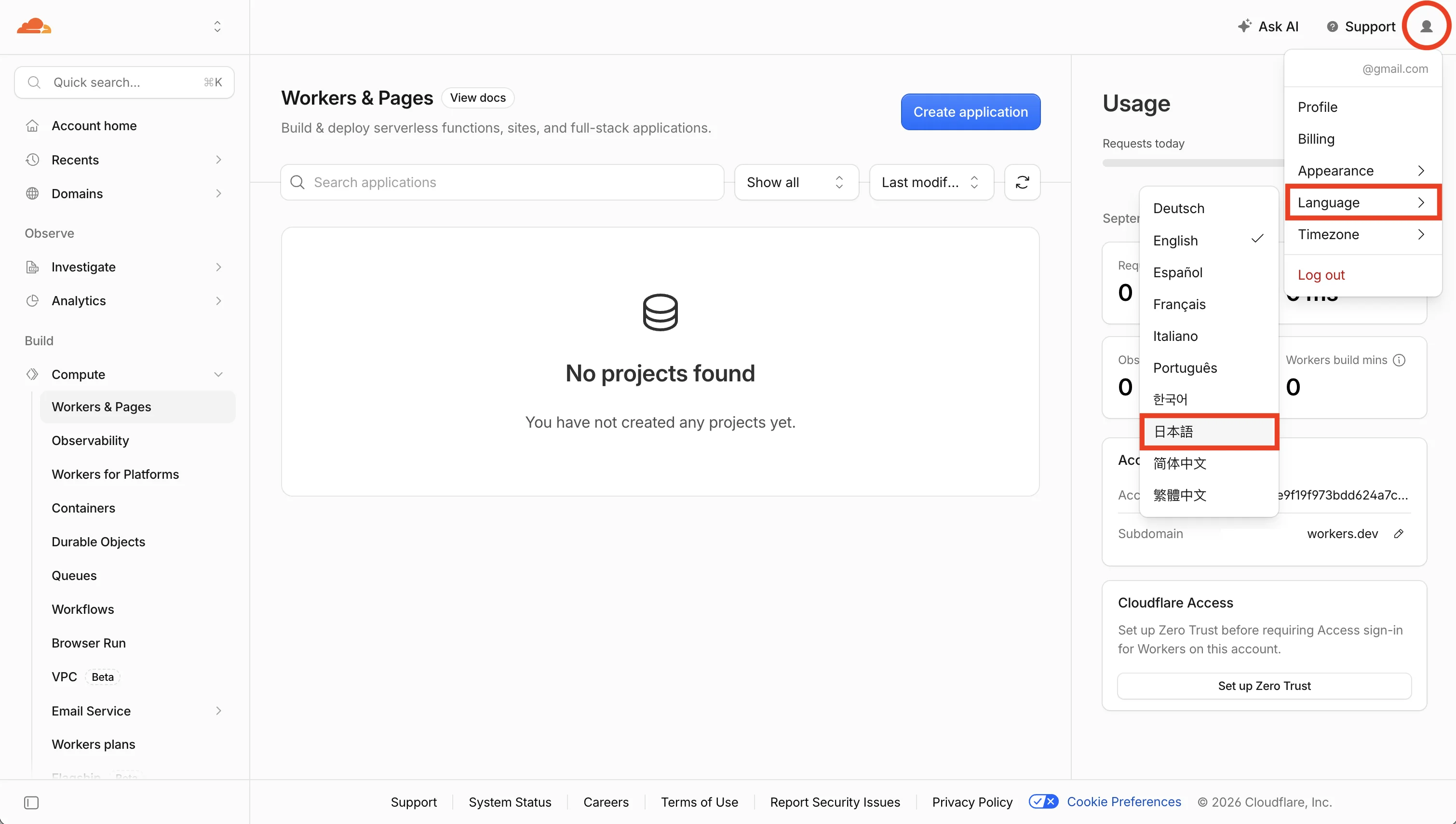Viewport: 1456px width, 824px height.
Task: Click the refresh applications icon
Action: (x=1022, y=182)
